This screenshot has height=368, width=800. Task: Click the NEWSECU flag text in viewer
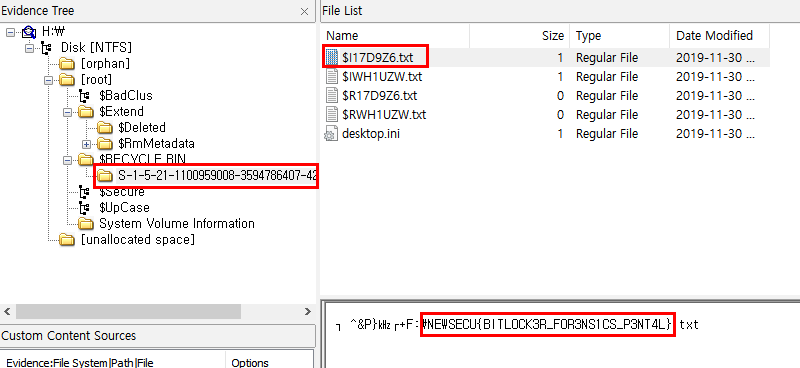pos(548,324)
